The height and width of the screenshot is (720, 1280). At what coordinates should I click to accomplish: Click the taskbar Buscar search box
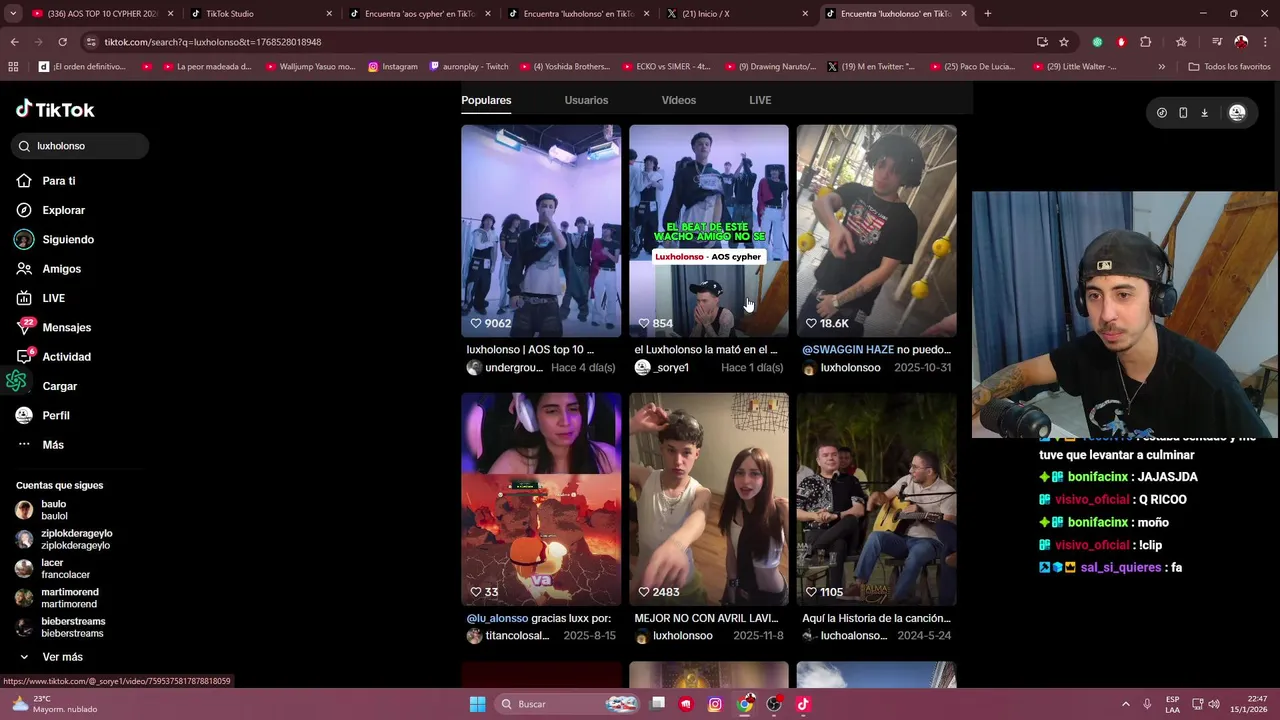coord(567,704)
